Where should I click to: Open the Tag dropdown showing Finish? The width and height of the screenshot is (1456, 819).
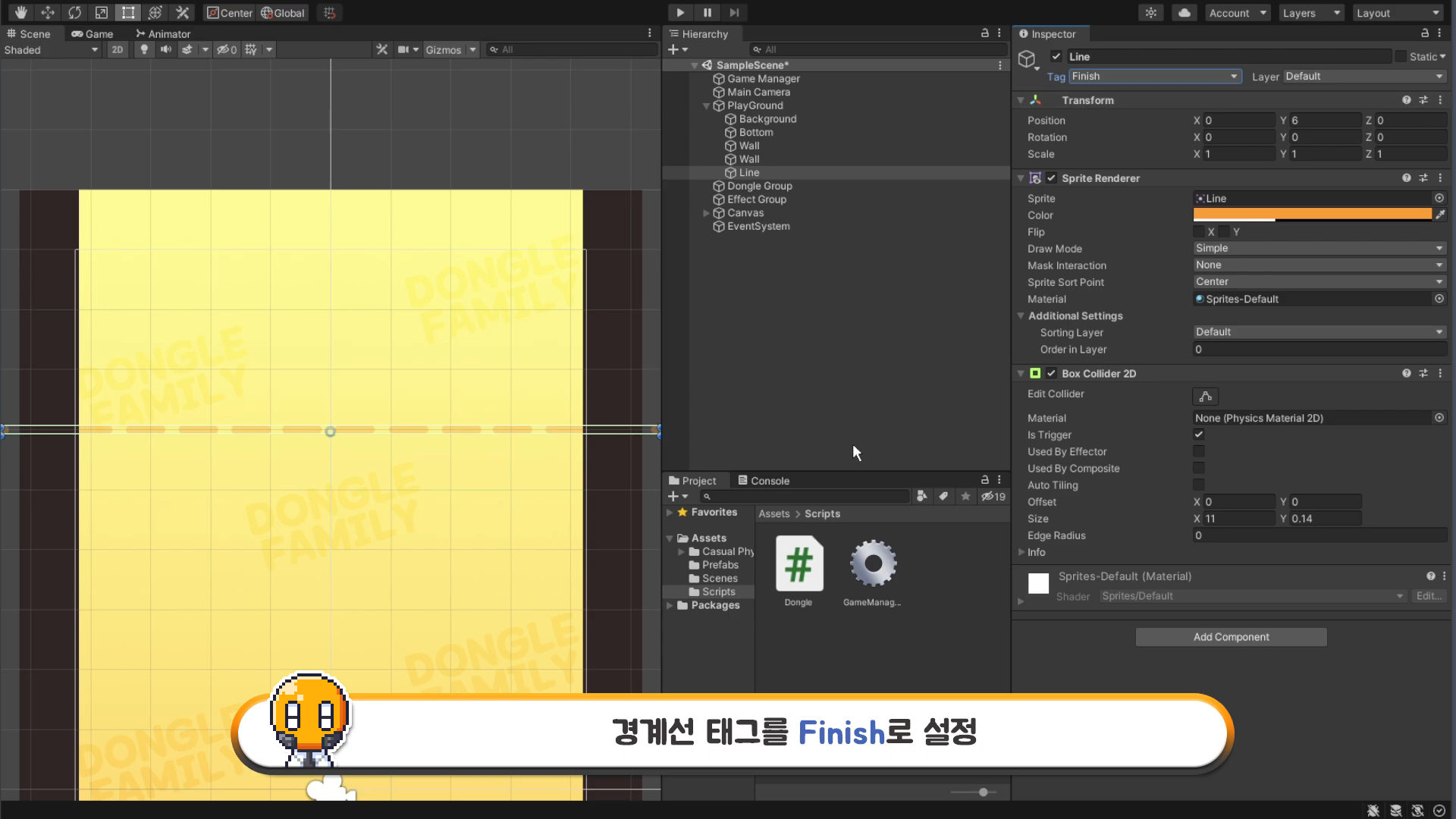(x=1154, y=77)
